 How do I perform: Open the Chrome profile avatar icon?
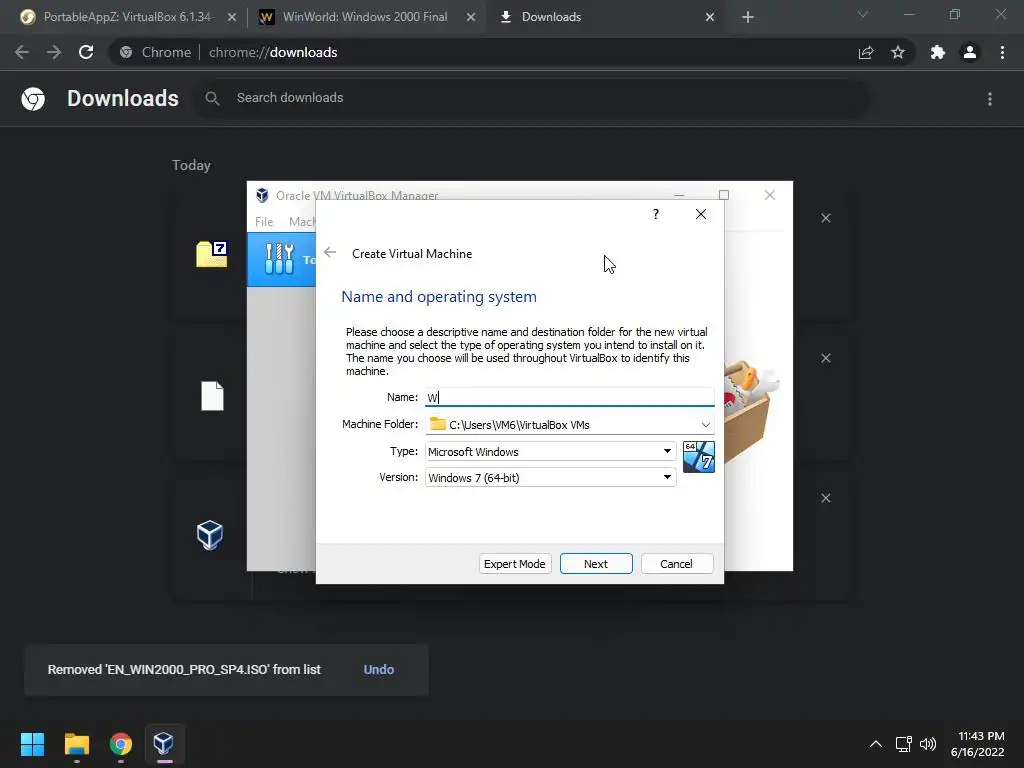pos(970,52)
